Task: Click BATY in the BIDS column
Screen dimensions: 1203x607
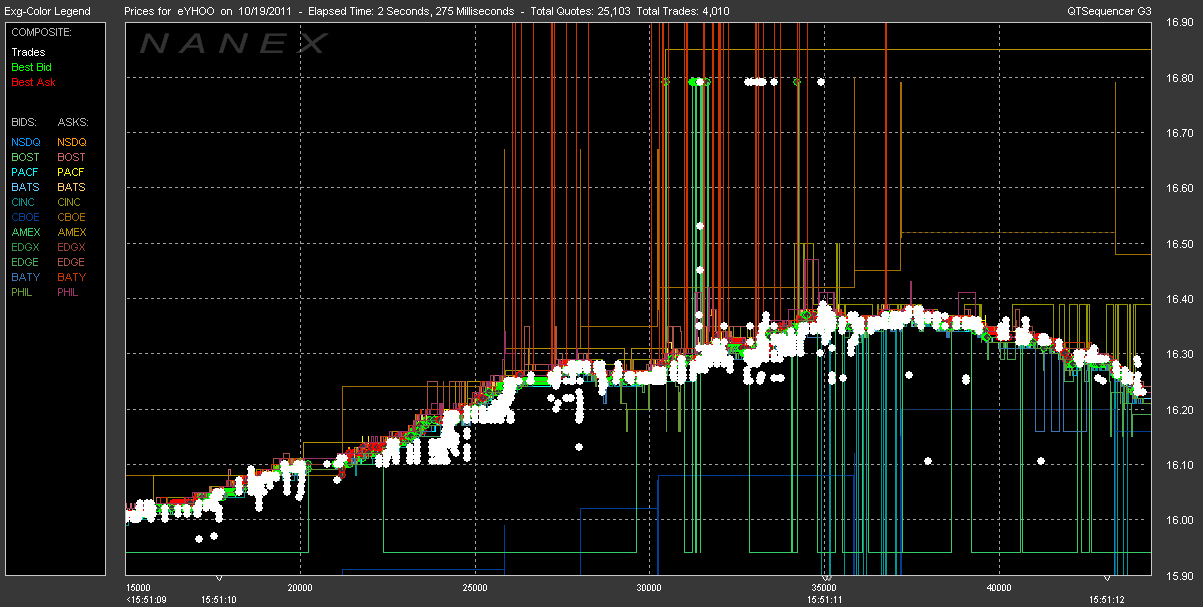Action: [25, 277]
